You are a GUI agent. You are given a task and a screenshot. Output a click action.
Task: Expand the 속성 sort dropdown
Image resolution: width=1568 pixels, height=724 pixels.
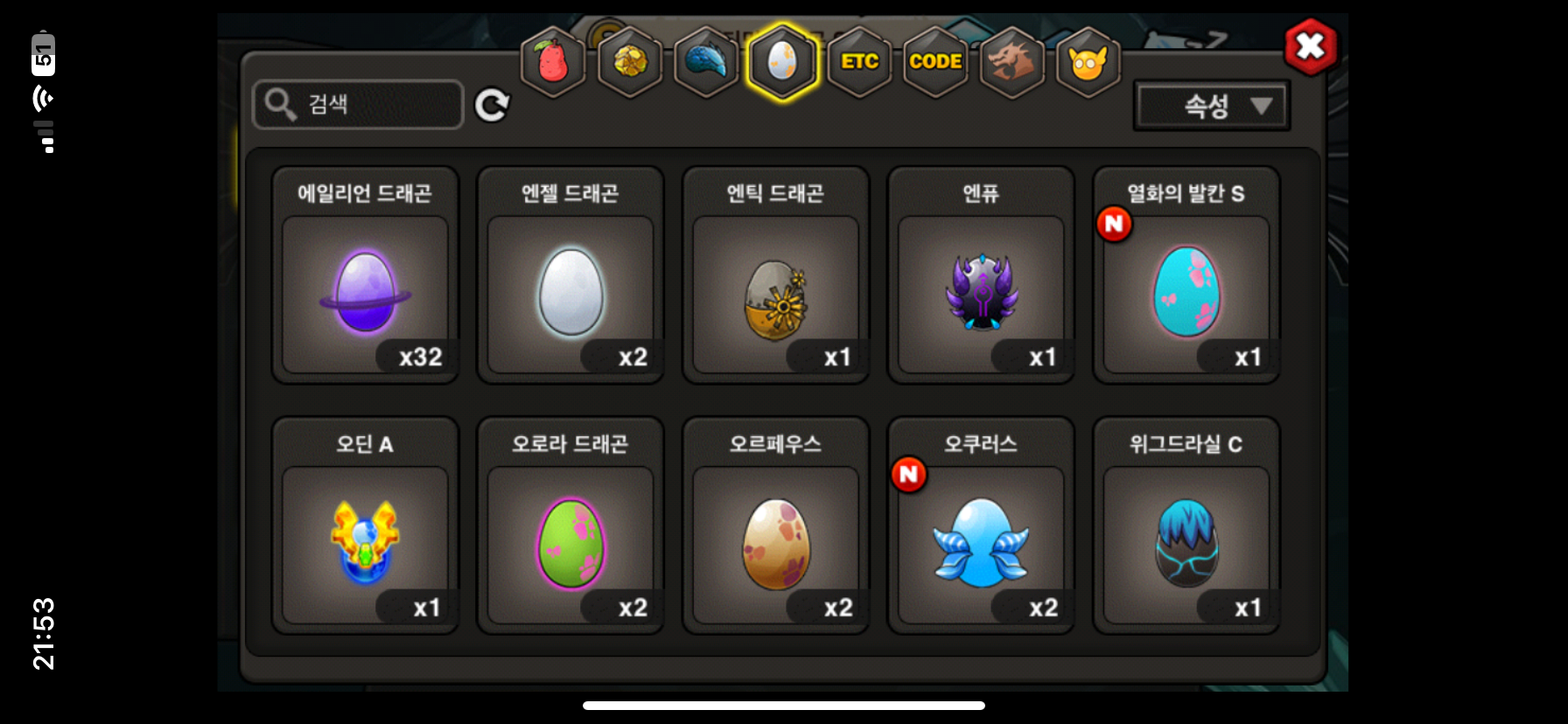point(1212,106)
